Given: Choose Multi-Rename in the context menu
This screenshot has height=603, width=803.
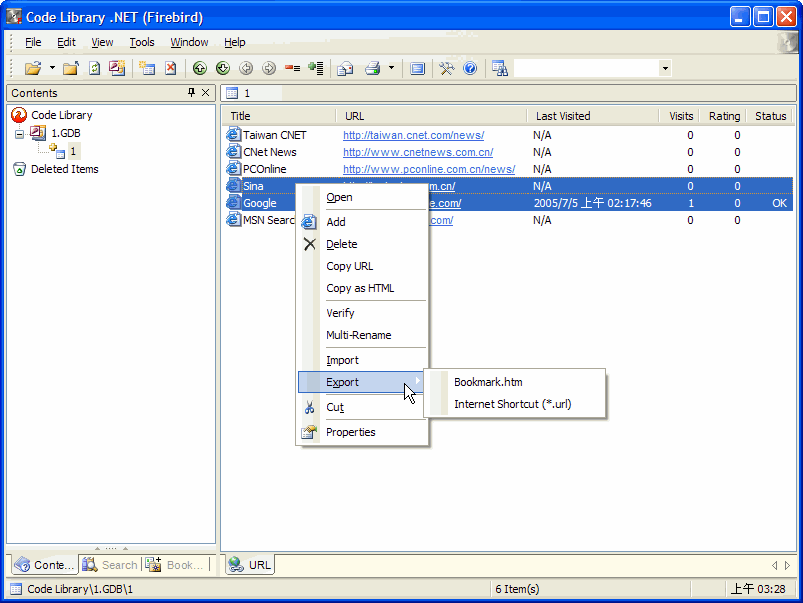Looking at the screenshot, I should [363, 335].
